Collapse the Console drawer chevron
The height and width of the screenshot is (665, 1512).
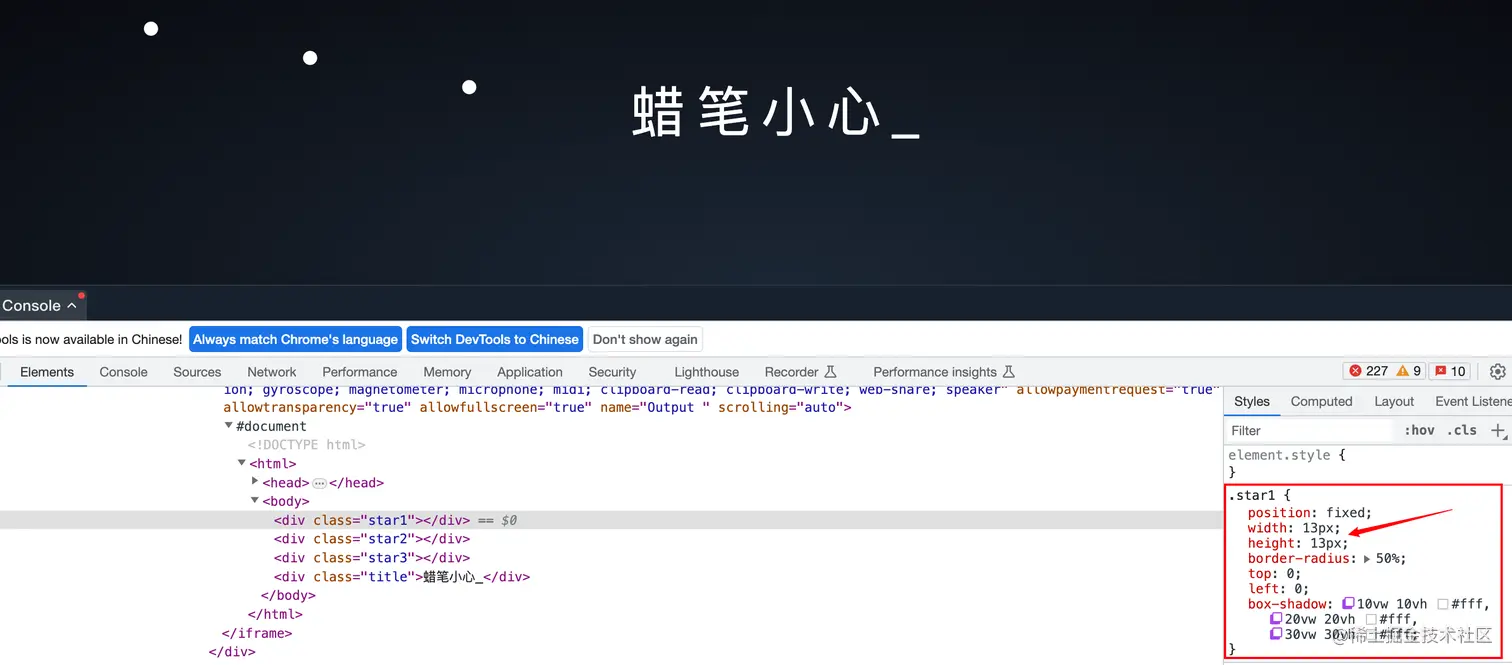tap(71, 306)
